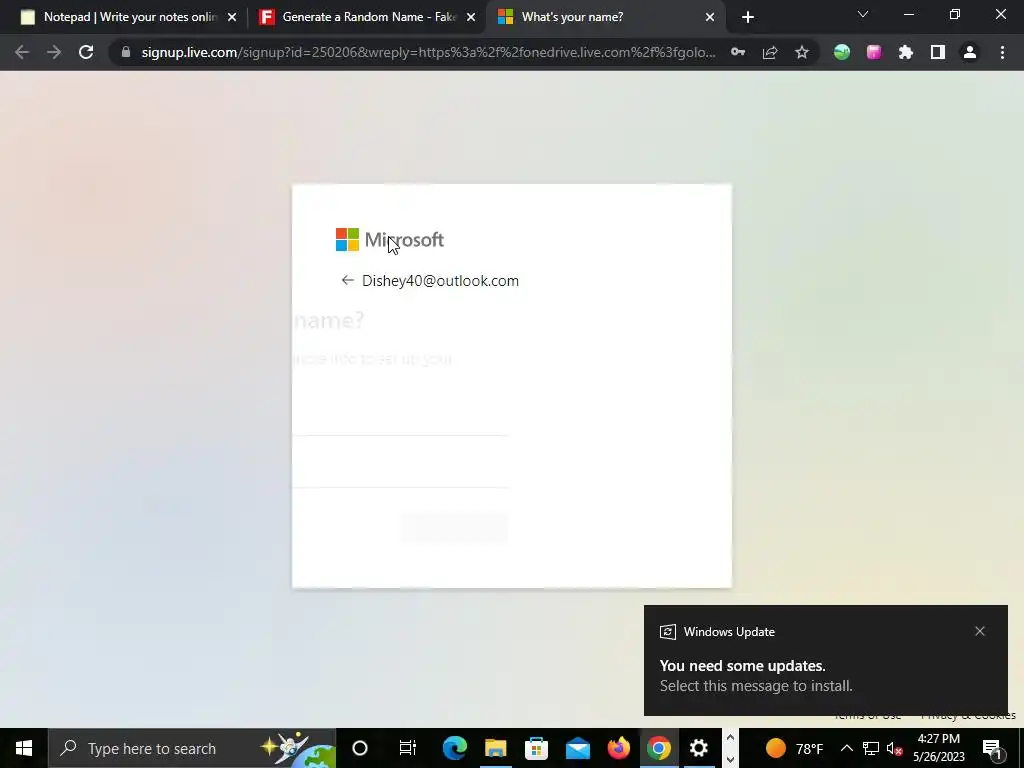The height and width of the screenshot is (768, 1024).
Task: Open a new browser tab
Action: 748,17
